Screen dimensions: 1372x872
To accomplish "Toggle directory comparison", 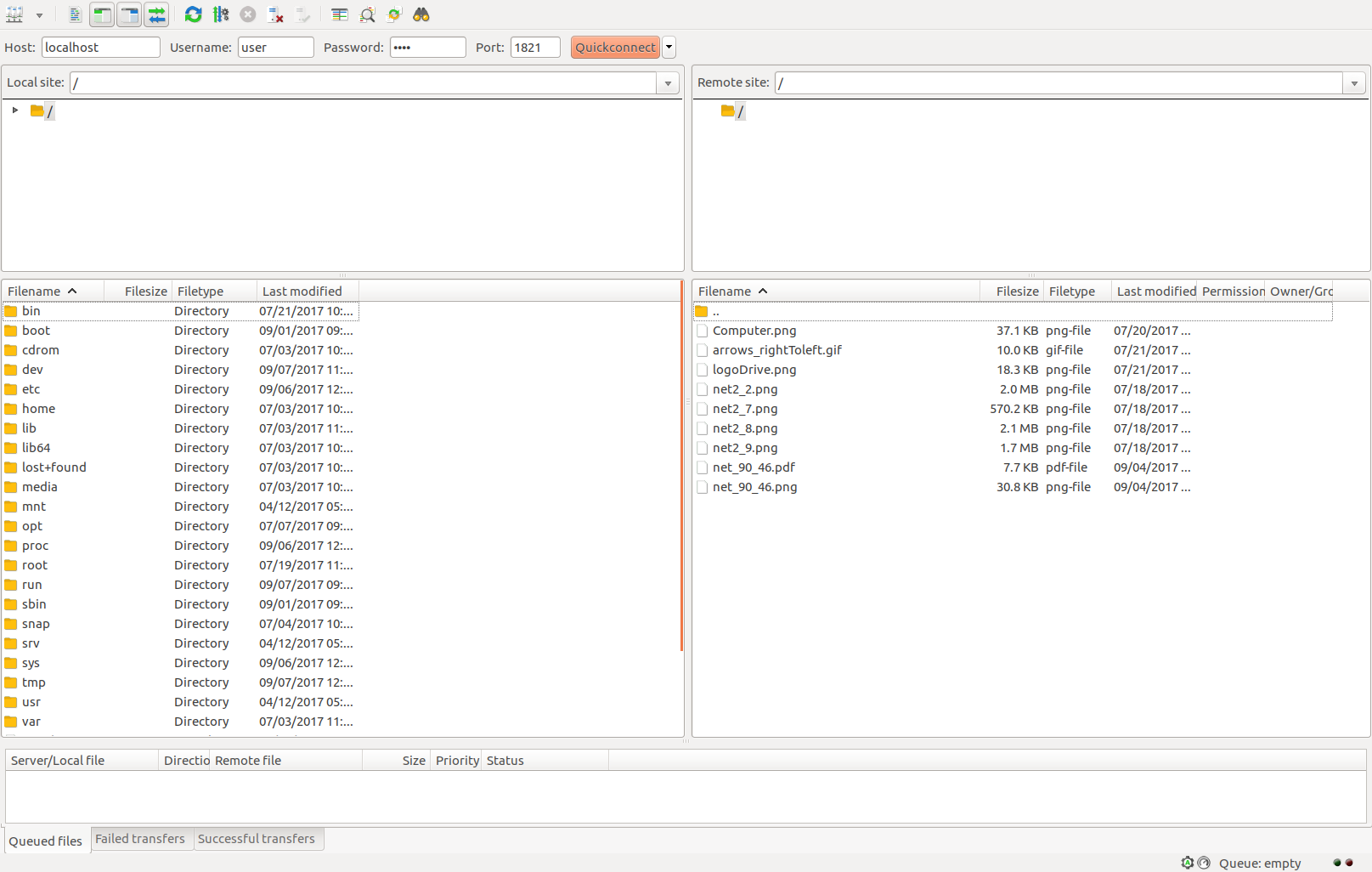I will pyautogui.click(x=367, y=14).
